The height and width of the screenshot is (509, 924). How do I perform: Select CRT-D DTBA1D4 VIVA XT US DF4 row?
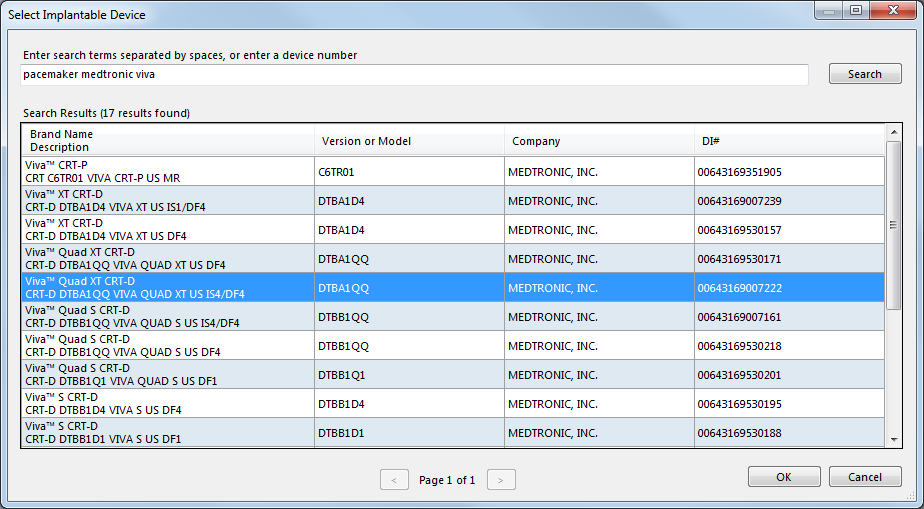pyautogui.click(x=453, y=229)
